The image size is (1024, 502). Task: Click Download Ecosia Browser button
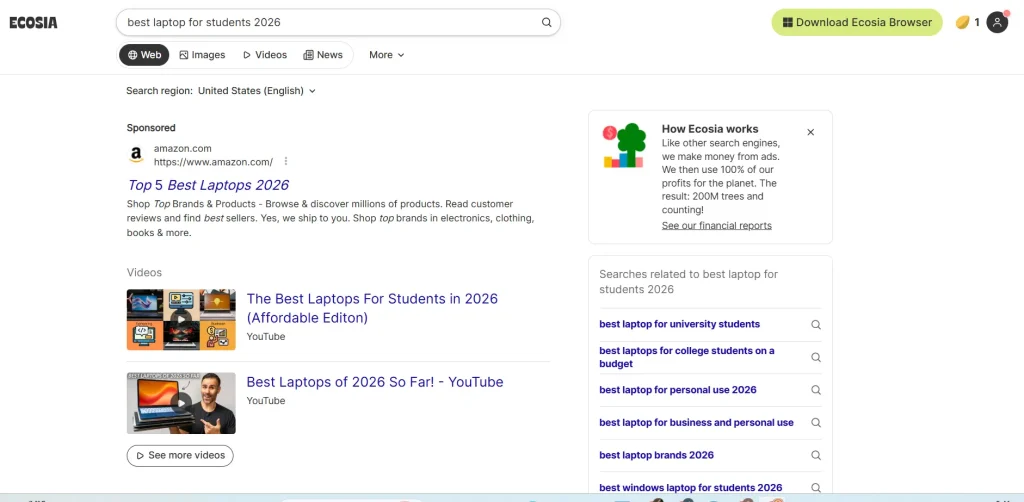(x=857, y=22)
